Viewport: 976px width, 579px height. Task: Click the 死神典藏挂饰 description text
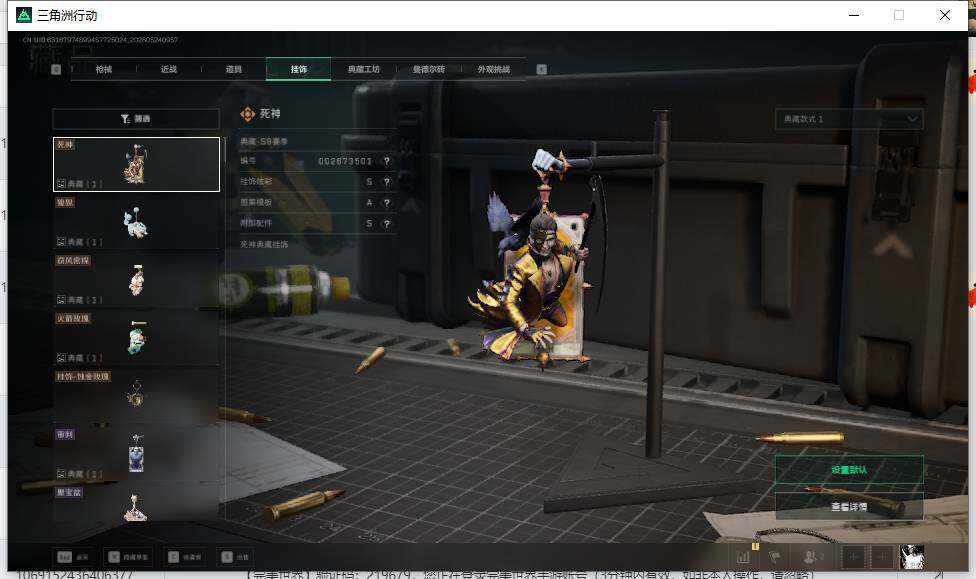click(x=264, y=245)
